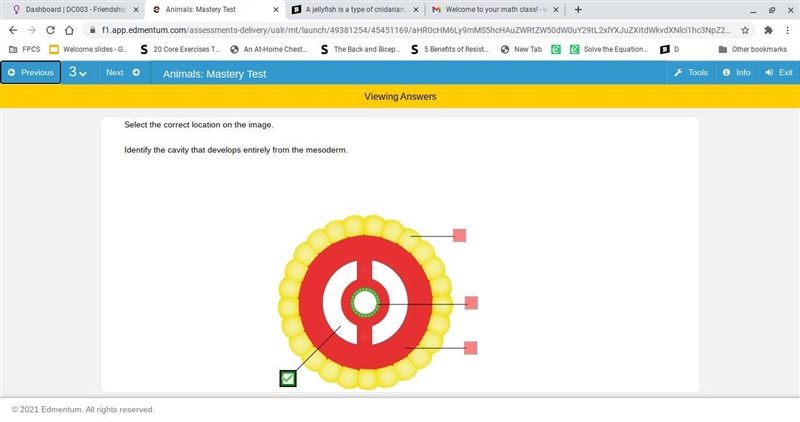The width and height of the screenshot is (800, 422).
Task: Open the 5 Benefits of Resist bookmark
Action: point(451,49)
